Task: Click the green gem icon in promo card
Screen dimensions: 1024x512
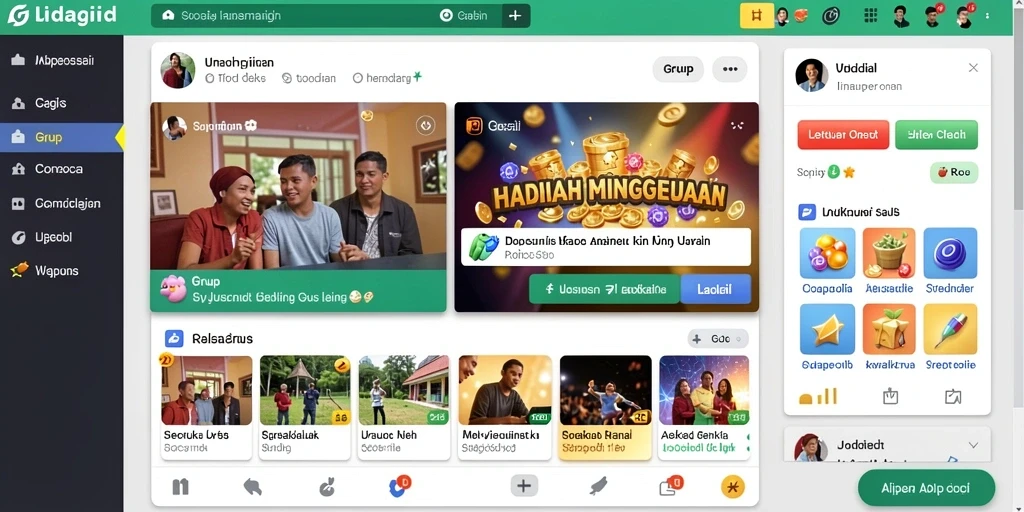Action: point(483,247)
